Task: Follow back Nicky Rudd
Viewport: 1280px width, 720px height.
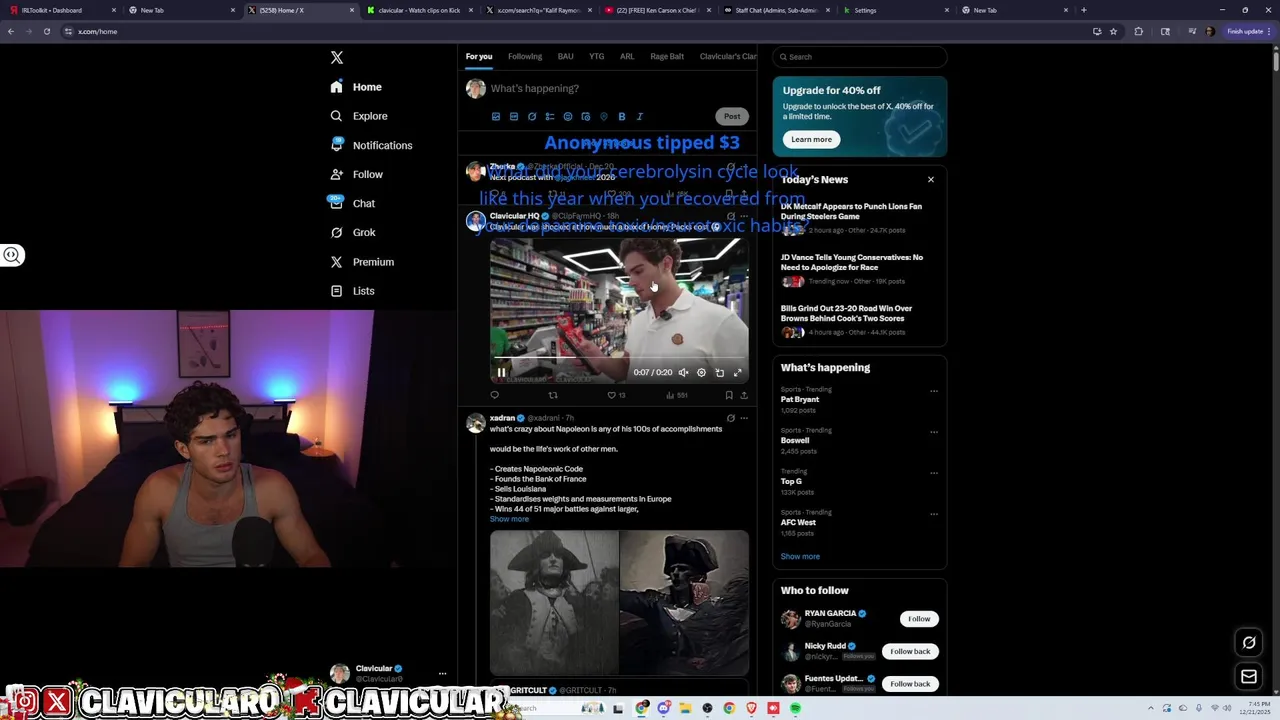Action: click(x=910, y=651)
